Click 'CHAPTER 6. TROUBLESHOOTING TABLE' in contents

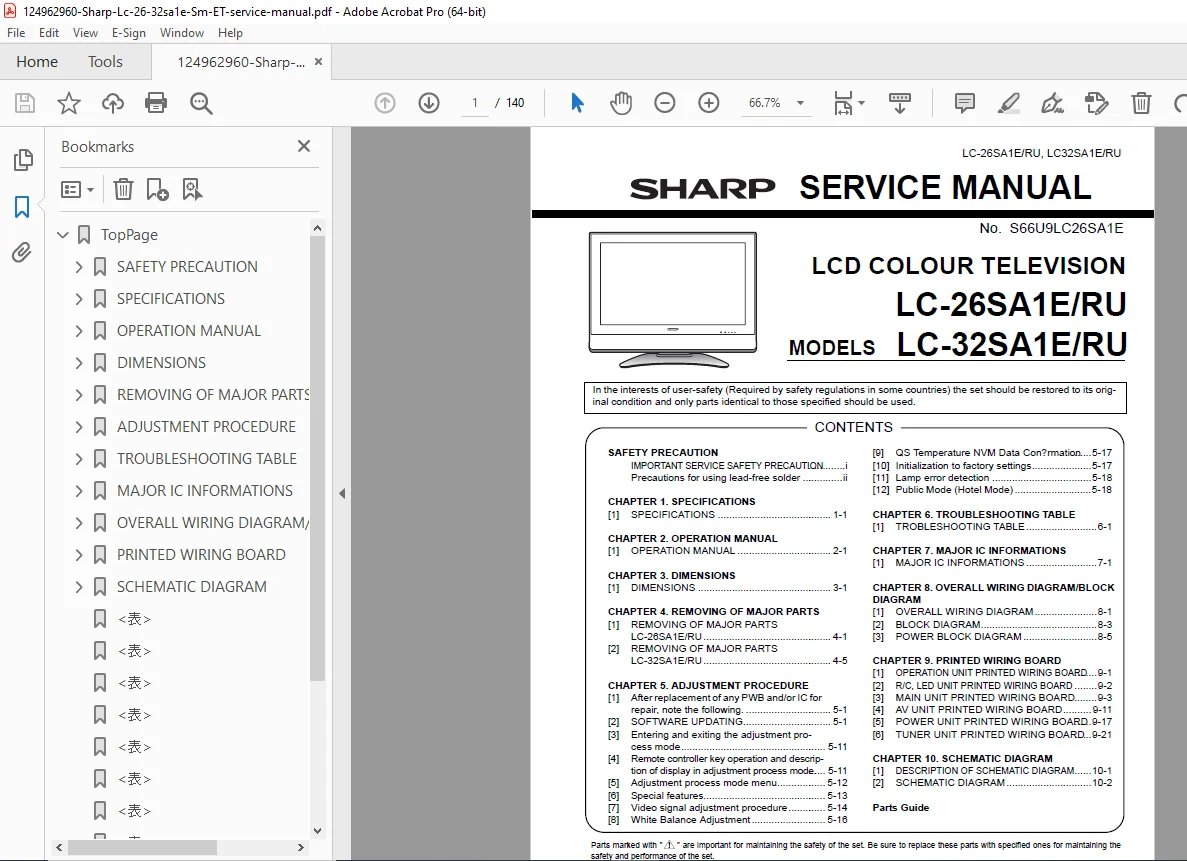coord(974,514)
